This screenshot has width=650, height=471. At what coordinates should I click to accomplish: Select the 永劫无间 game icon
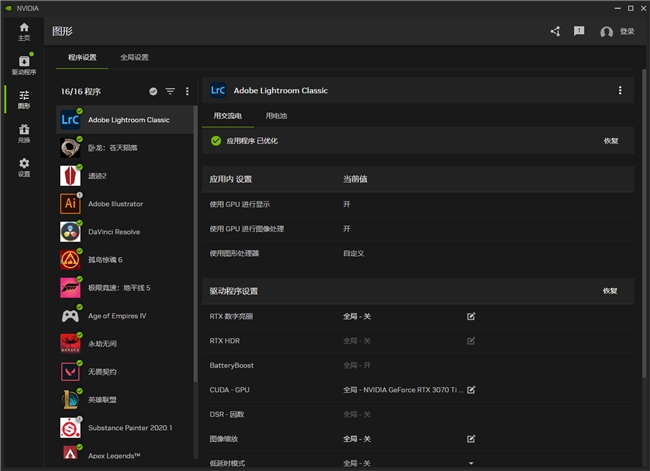(70, 344)
